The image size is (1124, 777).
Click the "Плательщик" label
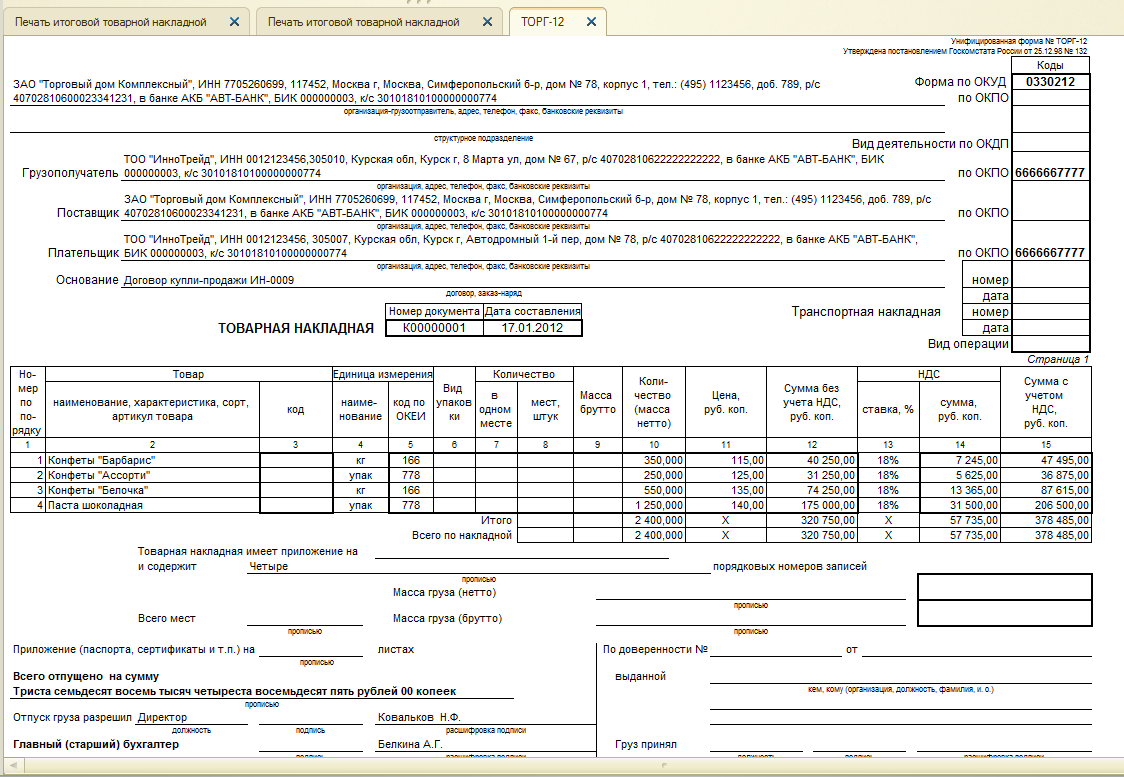[x=83, y=253]
